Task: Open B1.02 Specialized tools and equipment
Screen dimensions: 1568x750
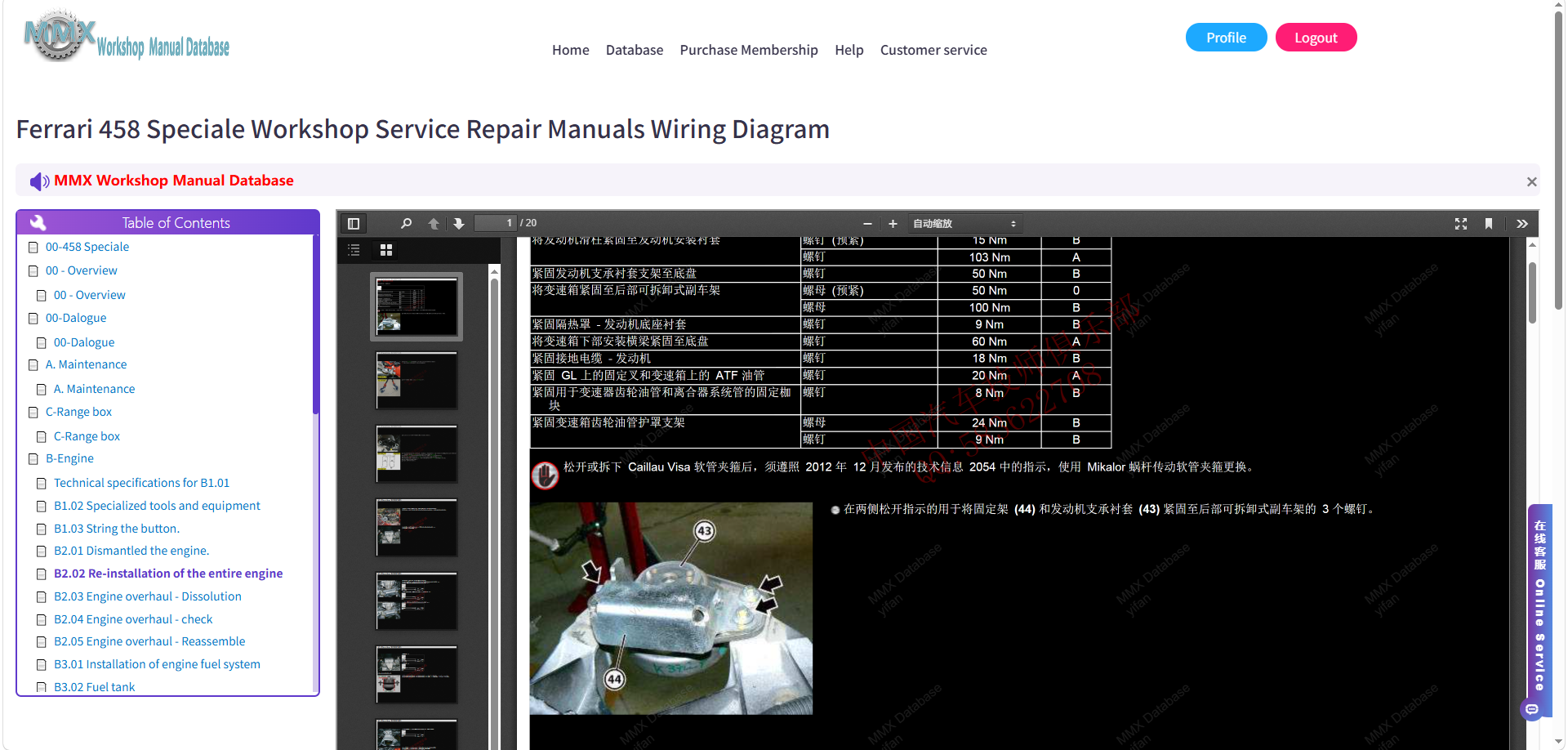Action: (157, 507)
